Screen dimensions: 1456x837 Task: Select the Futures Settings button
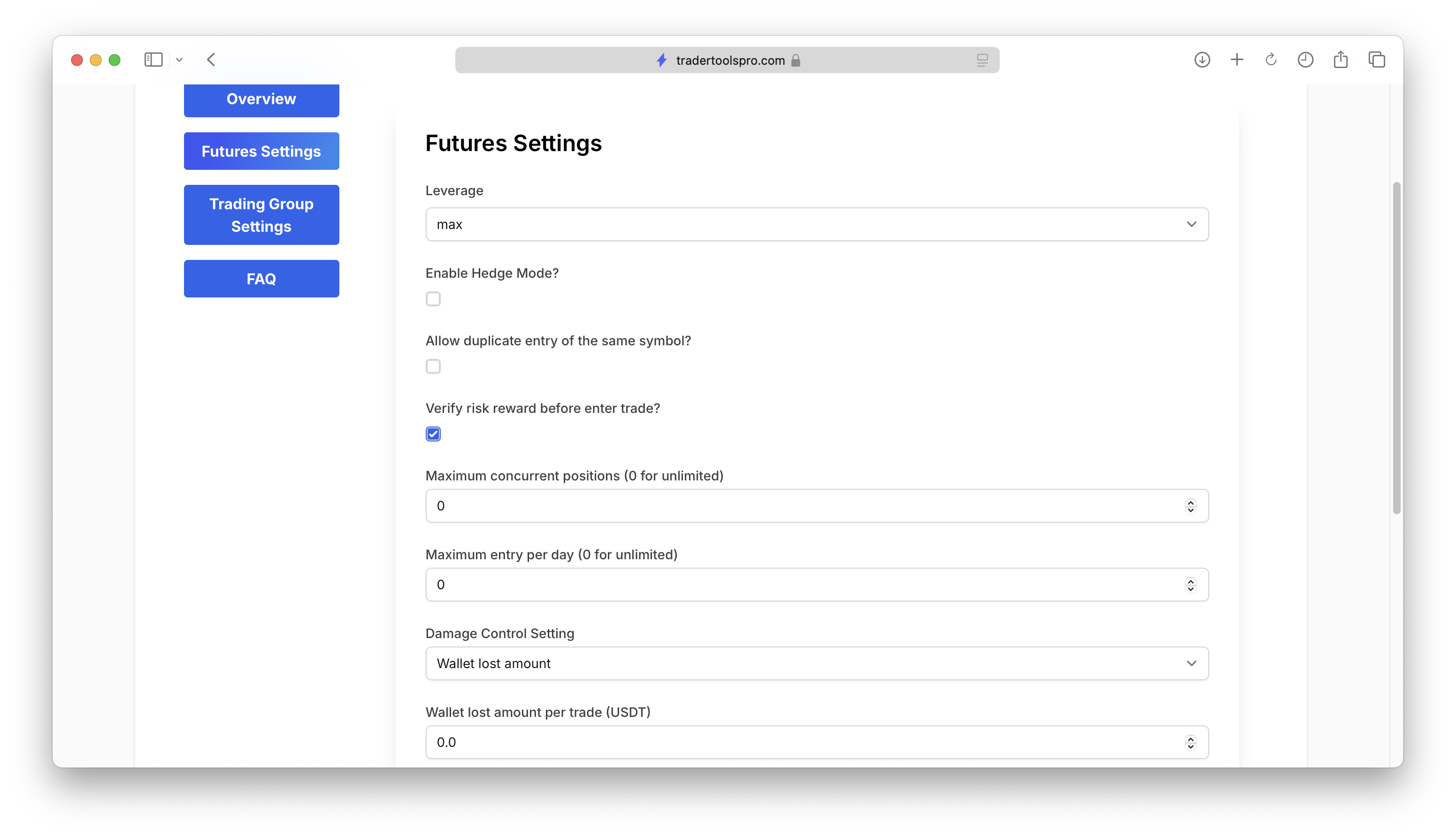[261, 151]
